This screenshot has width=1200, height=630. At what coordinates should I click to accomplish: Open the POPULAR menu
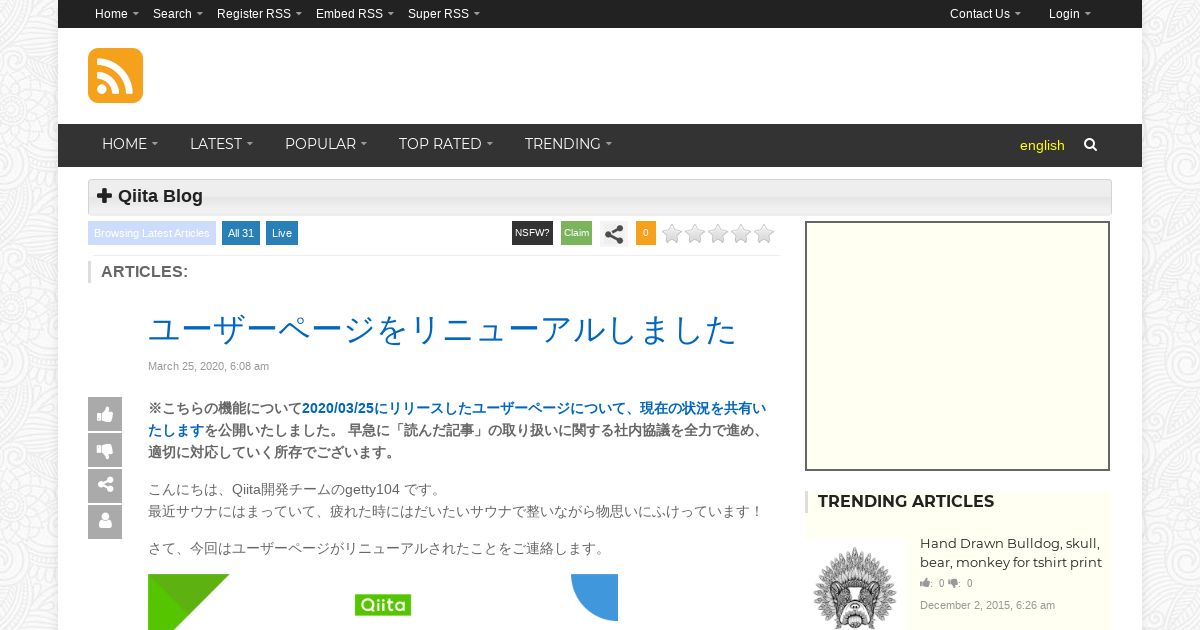click(x=326, y=144)
